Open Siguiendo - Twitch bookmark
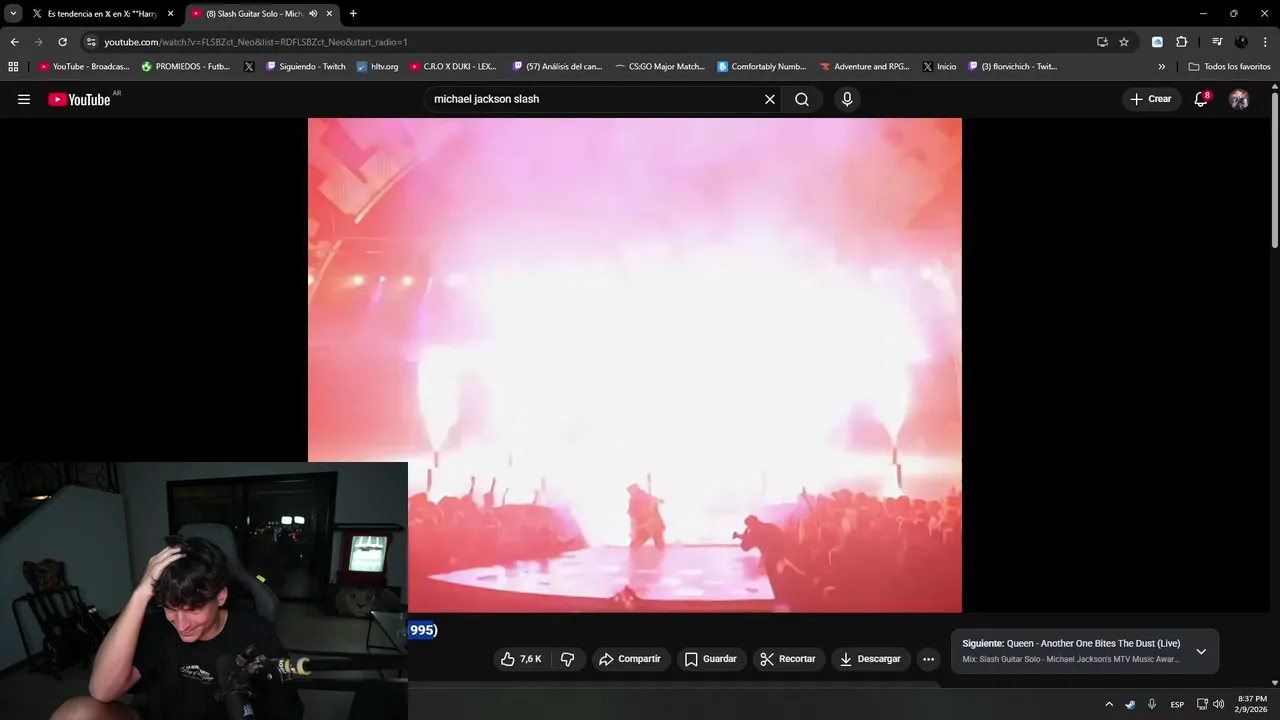 coord(306,67)
